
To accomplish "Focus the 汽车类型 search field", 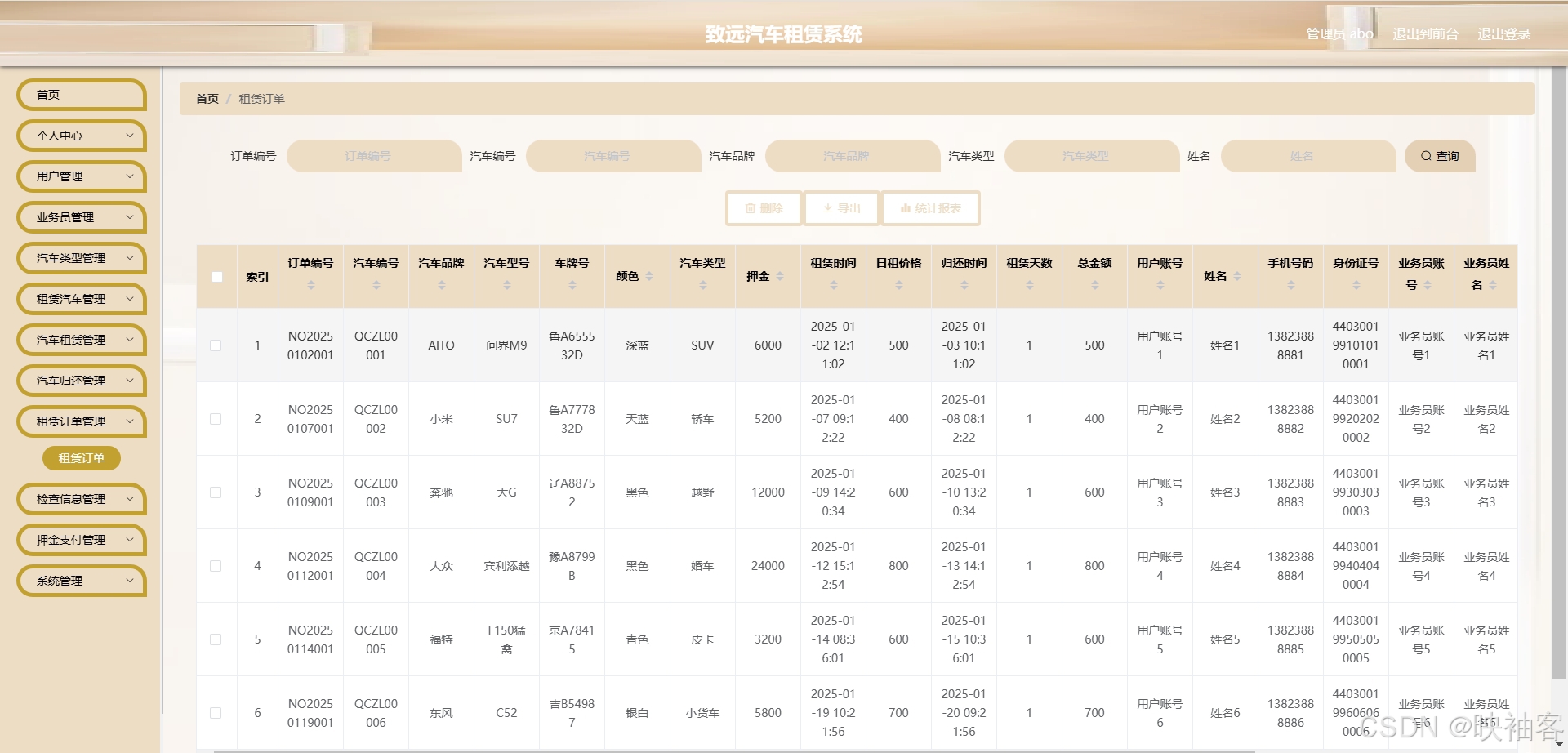I will point(1092,156).
